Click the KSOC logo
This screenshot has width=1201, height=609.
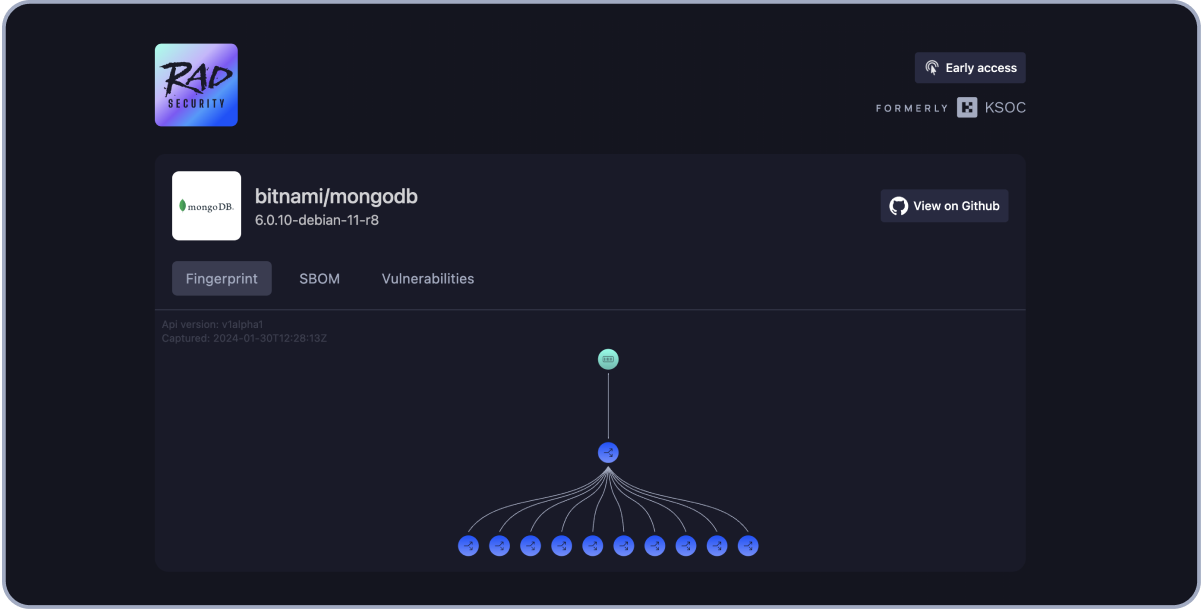click(x=990, y=108)
